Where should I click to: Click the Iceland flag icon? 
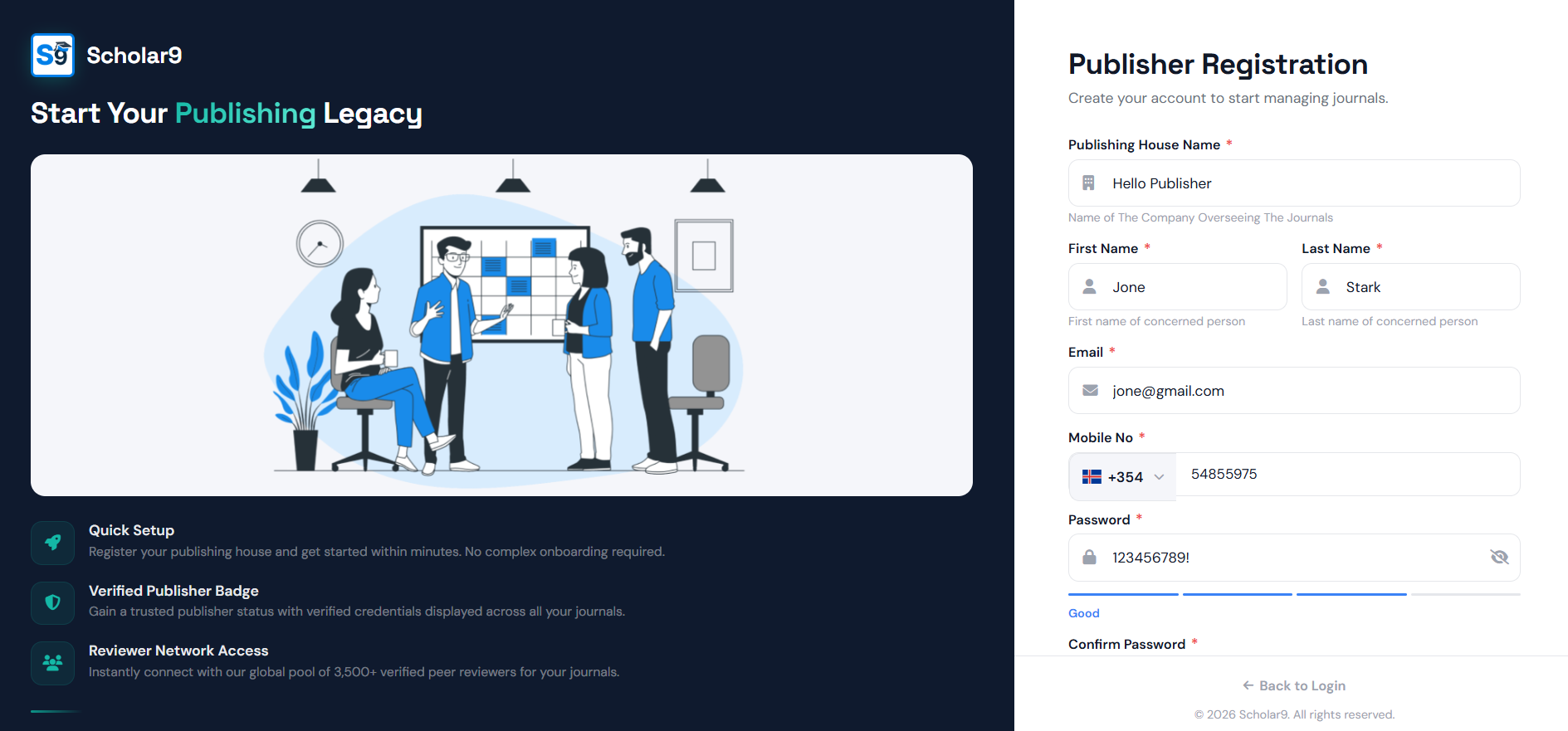pyautogui.click(x=1092, y=477)
